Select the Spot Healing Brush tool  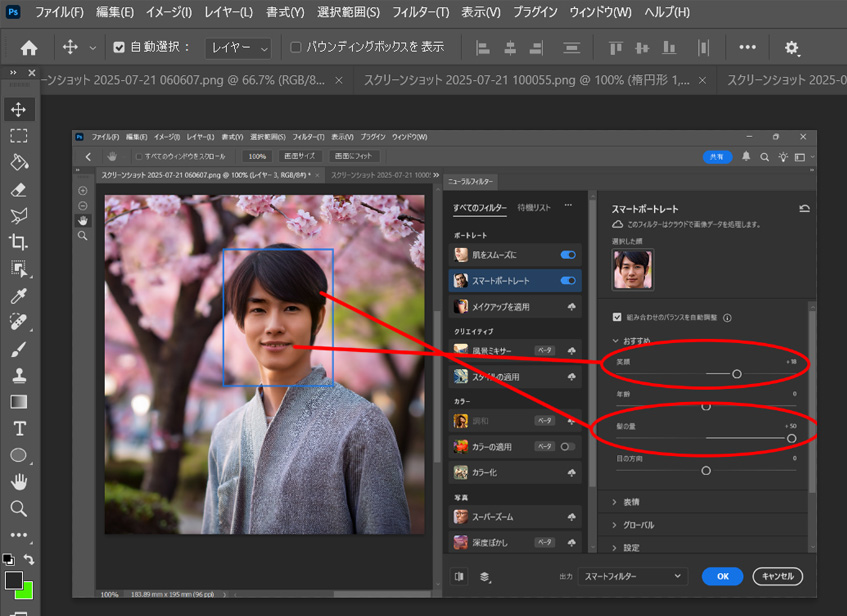pyautogui.click(x=19, y=322)
